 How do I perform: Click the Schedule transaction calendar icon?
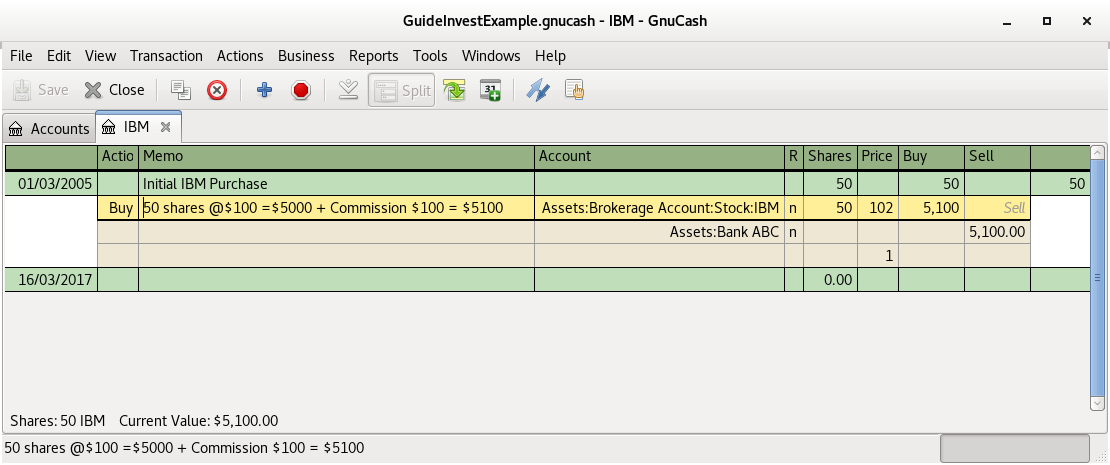[490, 90]
